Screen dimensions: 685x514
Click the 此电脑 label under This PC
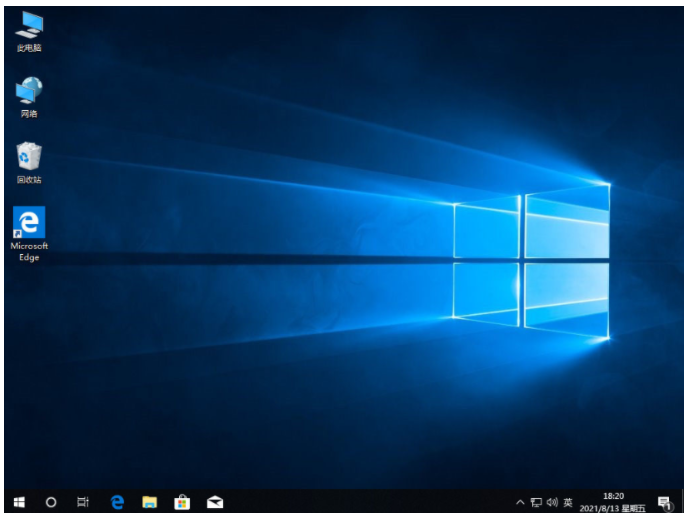29,48
